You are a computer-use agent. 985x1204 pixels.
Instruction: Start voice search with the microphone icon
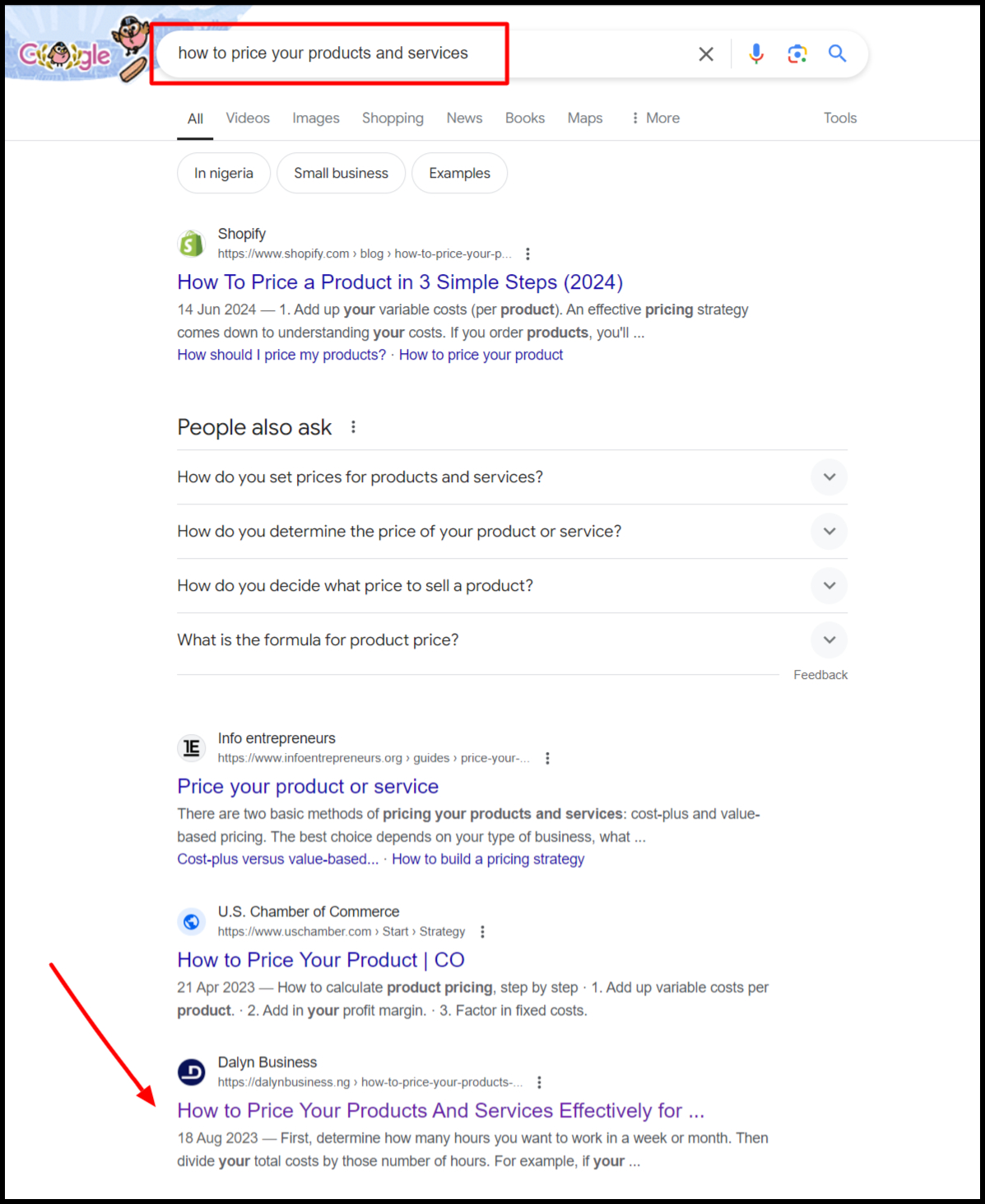(x=756, y=54)
